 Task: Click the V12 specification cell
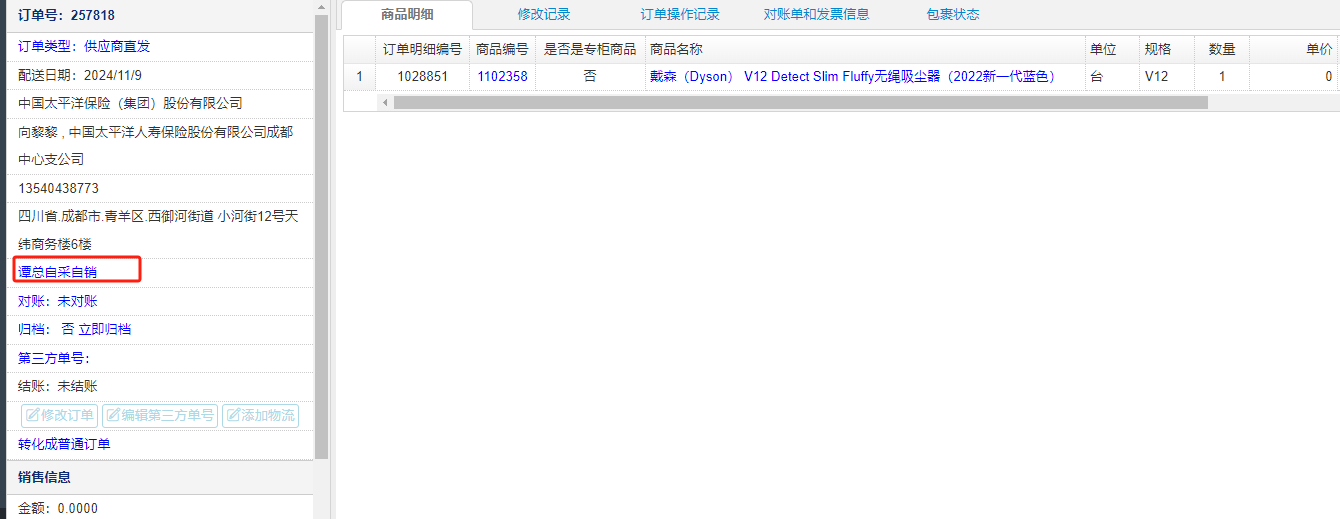click(x=1167, y=76)
